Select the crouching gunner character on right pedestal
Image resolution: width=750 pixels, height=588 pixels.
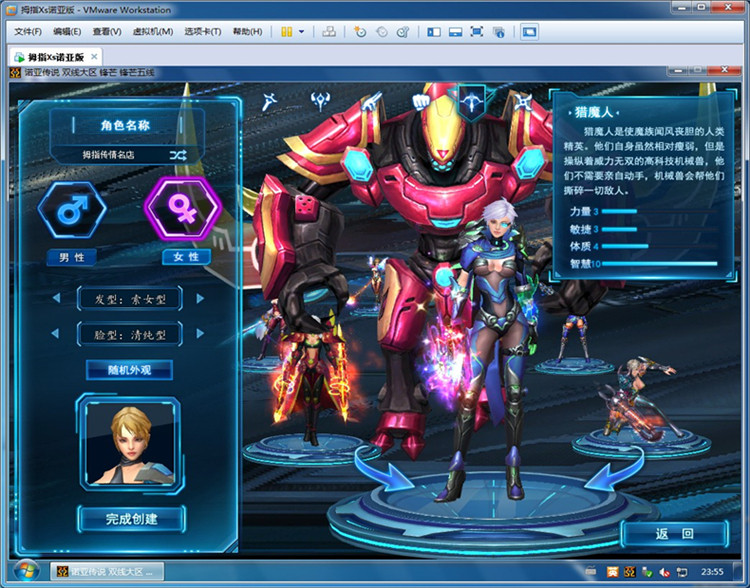tap(640, 399)
